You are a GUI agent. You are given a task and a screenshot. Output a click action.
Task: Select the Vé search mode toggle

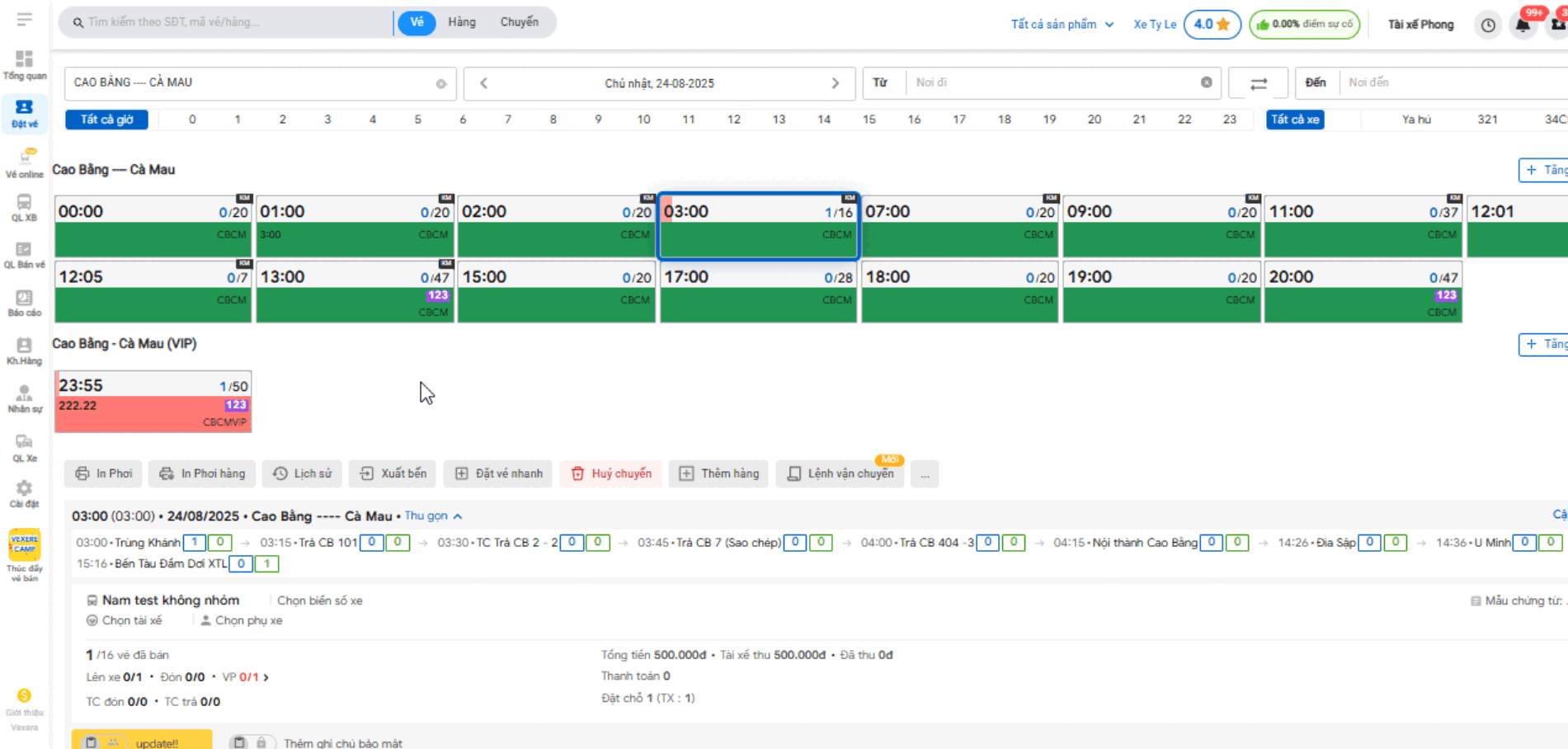click(417, 22)
